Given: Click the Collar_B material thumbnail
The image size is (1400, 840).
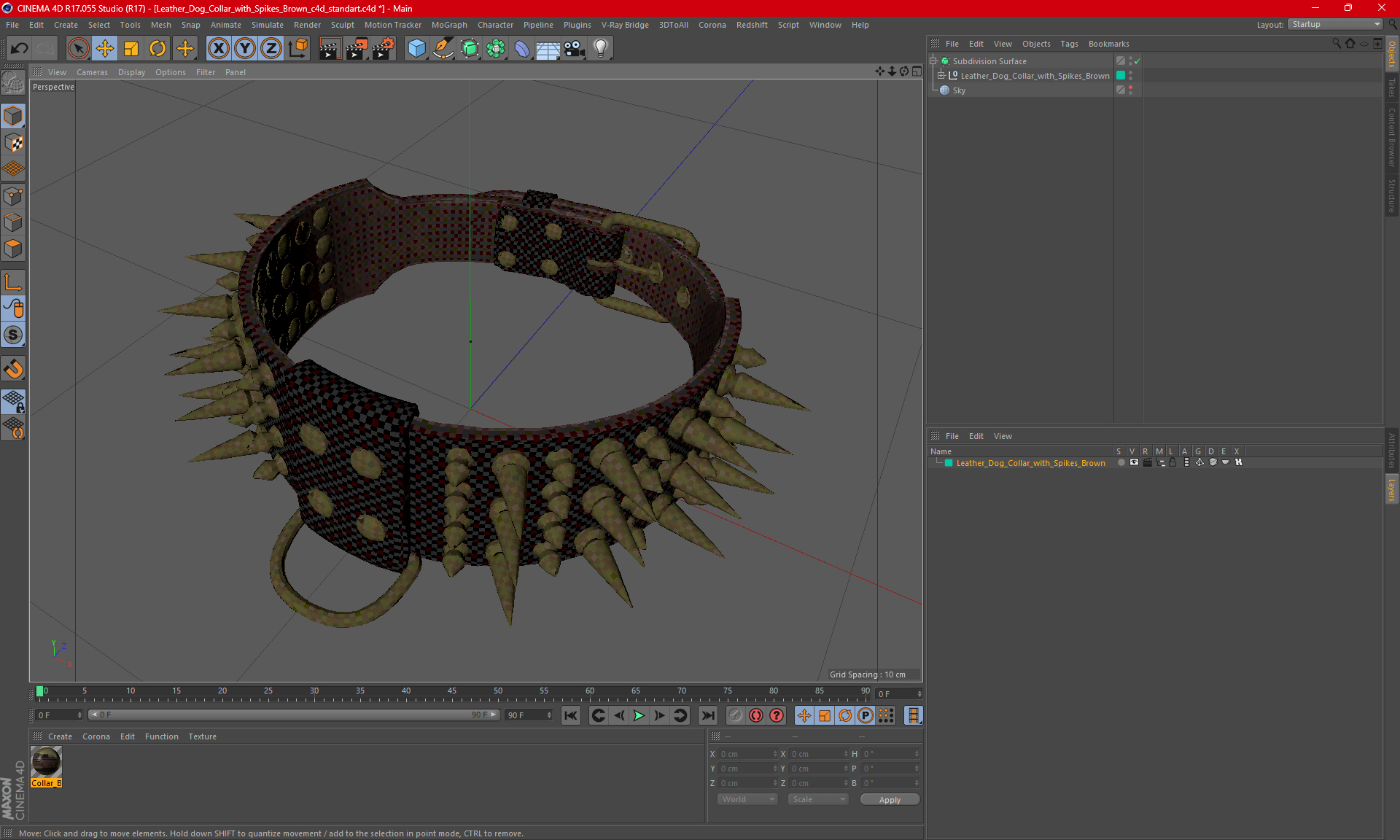Looking at the screenshot, I should (47, 762).
